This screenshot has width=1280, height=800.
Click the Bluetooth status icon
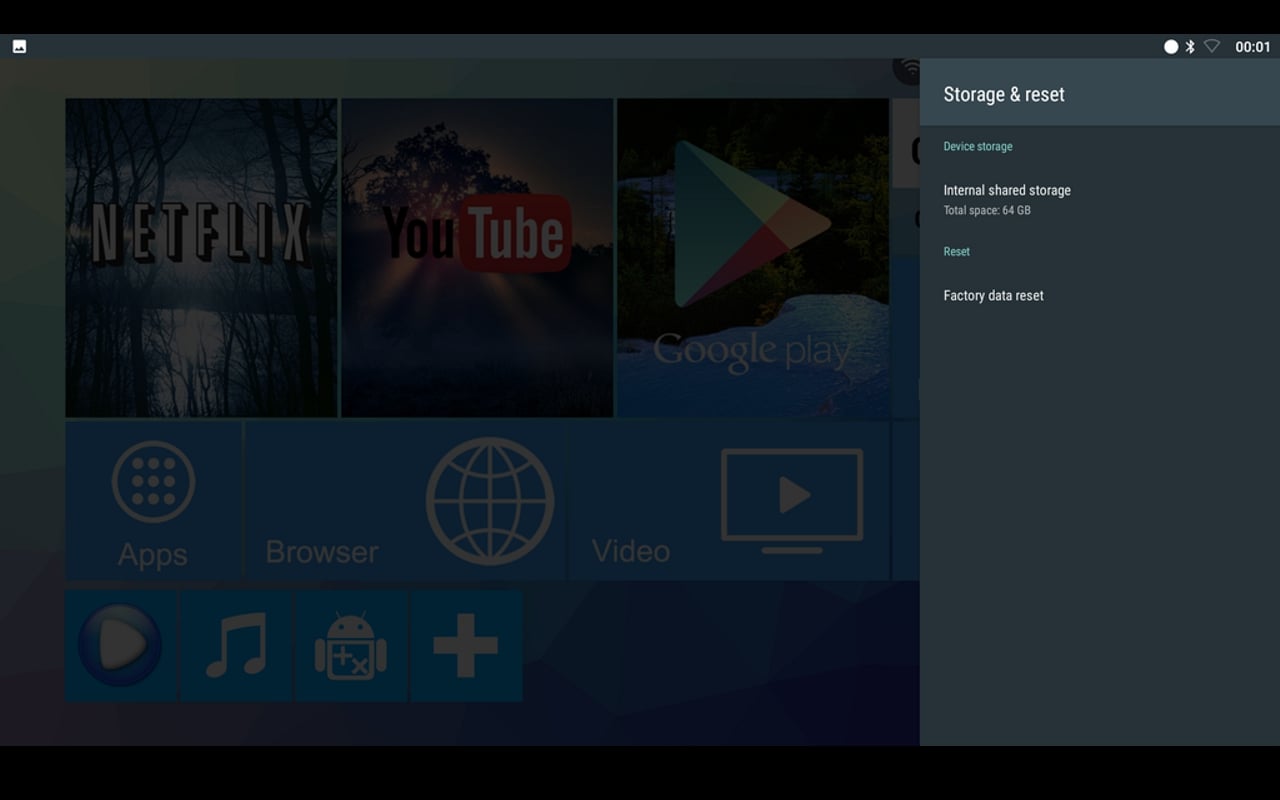click(x=1190, y=46)
